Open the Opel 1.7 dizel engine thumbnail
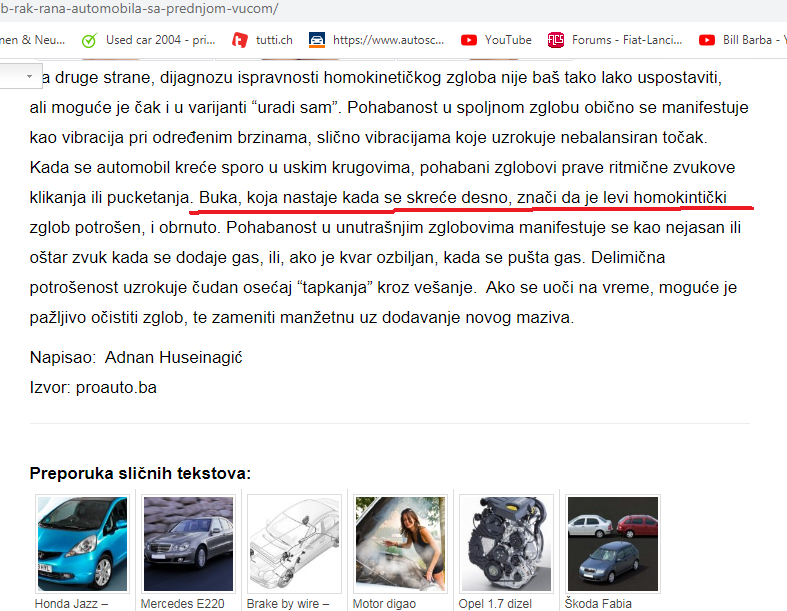The height and width of the screenshot is (611, 787). 506,544
